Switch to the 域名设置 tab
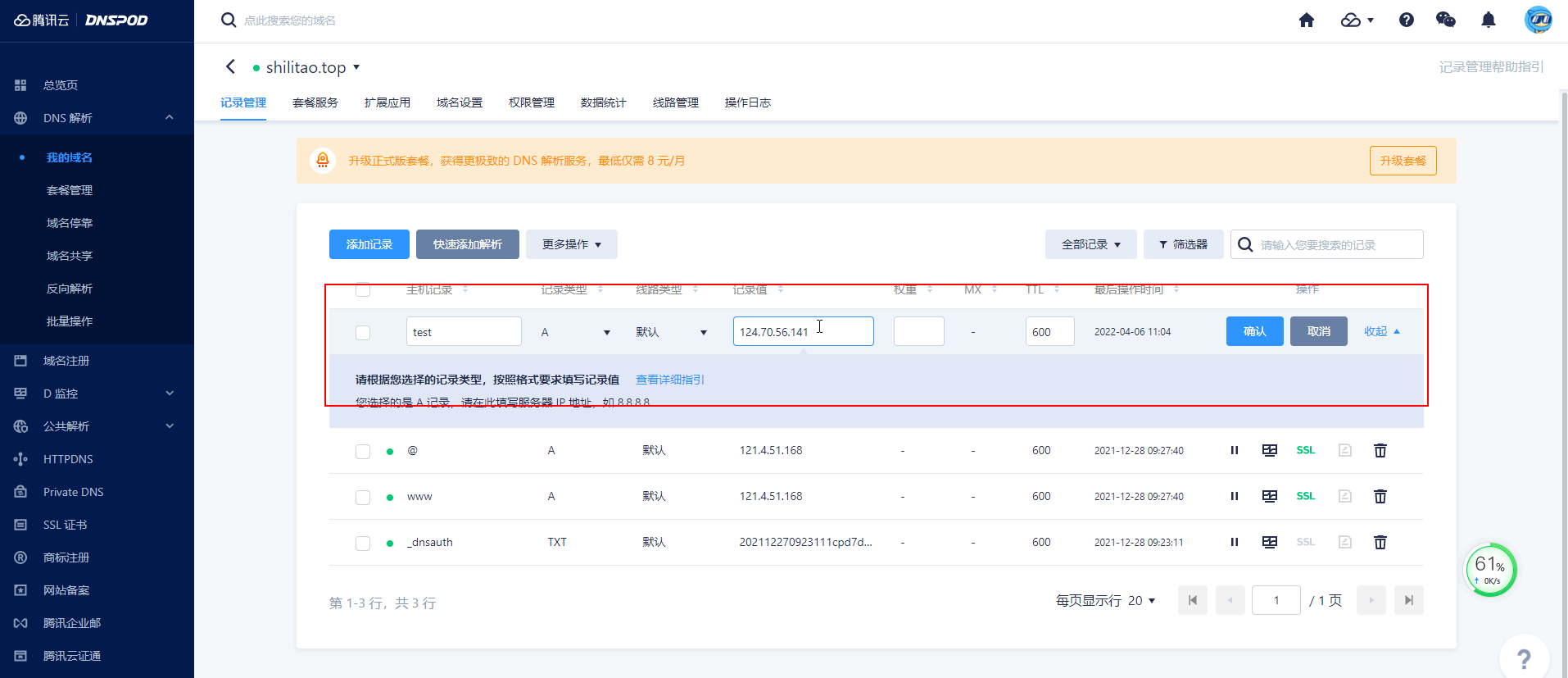The image size is (1568, 678). click(459, 102)
